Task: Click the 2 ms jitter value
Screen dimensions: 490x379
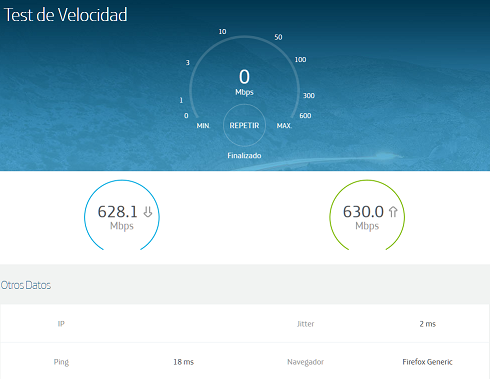Action: [427, 324]
